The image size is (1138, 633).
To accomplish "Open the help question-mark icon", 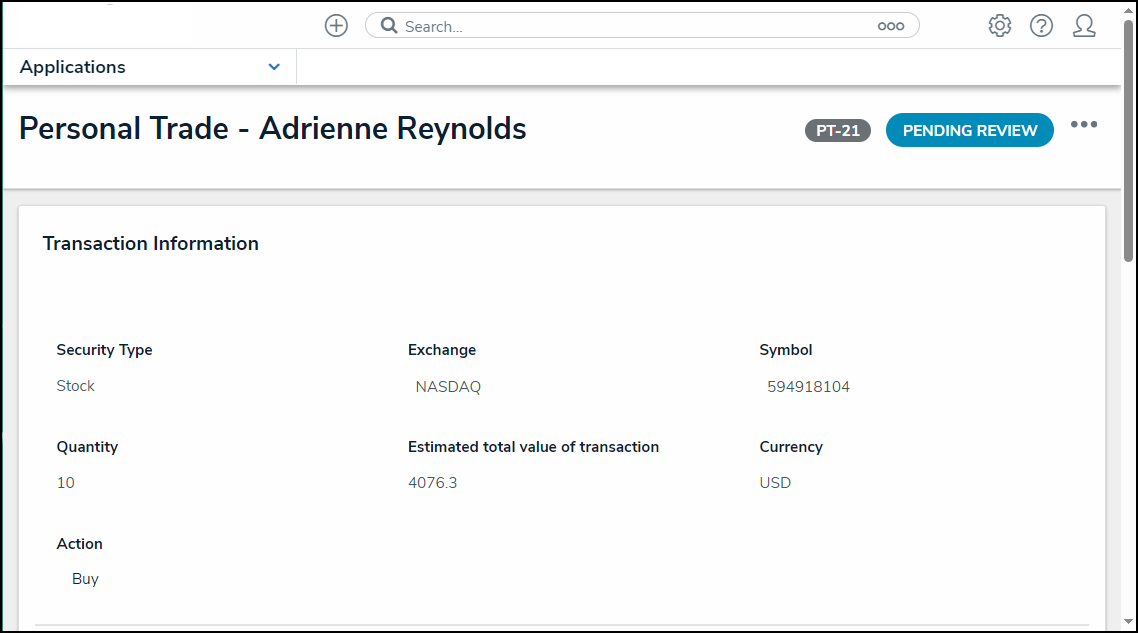I will [x=1041, y=25].
